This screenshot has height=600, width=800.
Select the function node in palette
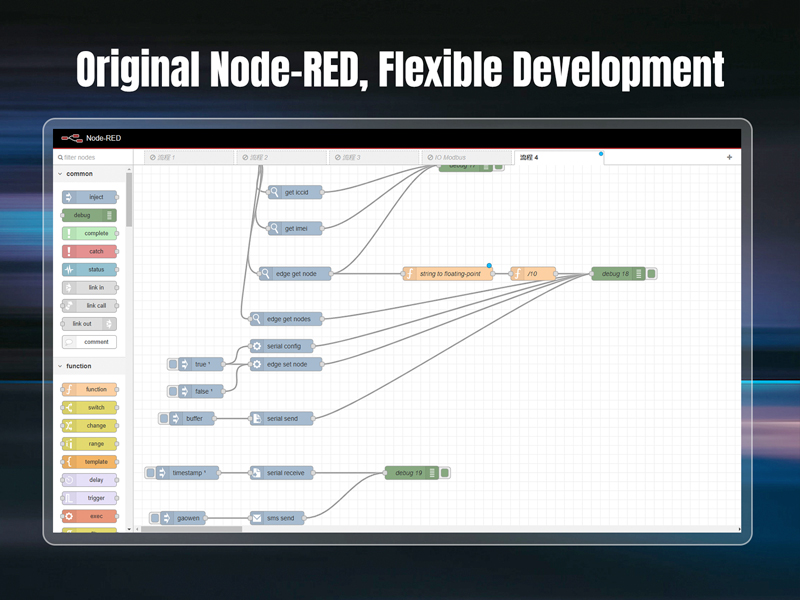pyautogui.click(x=90, y=389)
